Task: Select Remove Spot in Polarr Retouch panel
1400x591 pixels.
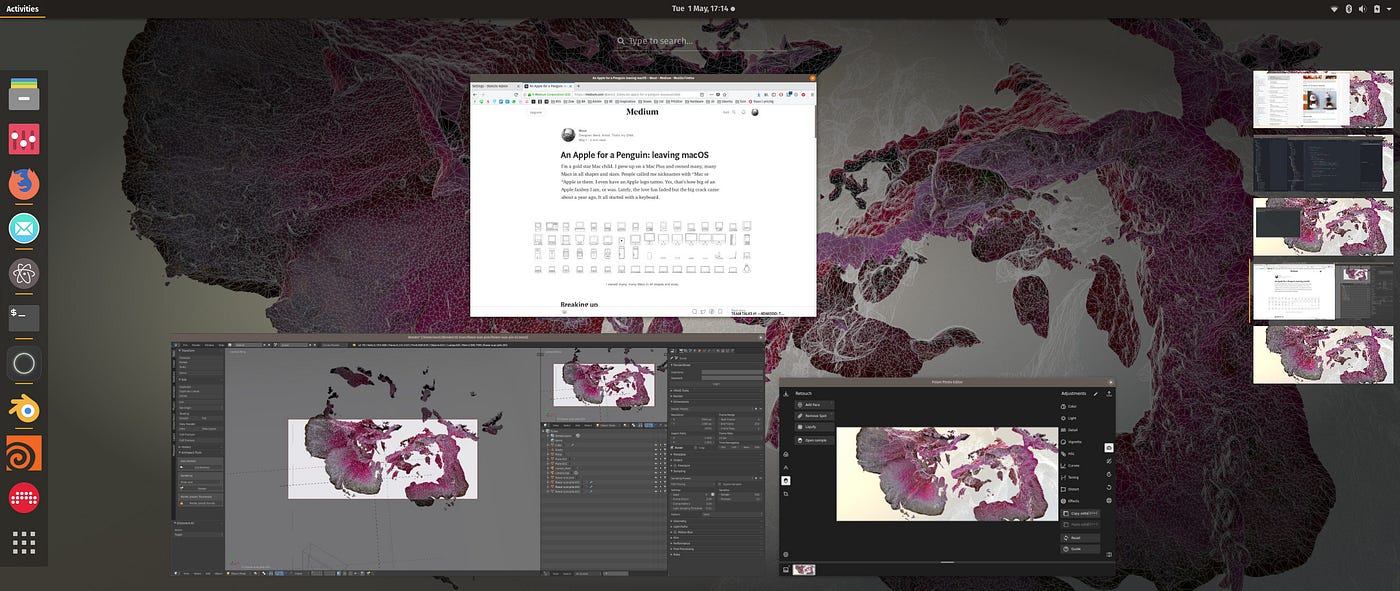Action: (x=814, y=416)
